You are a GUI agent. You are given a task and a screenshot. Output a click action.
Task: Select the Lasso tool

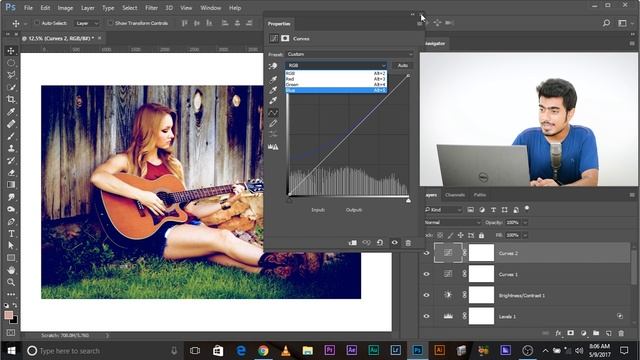(11, 75)
